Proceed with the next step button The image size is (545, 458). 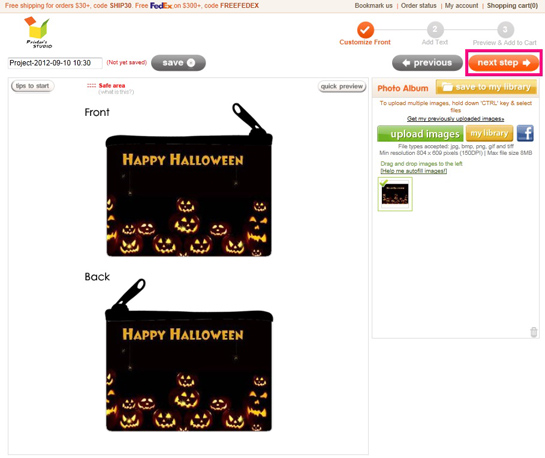[x=504, y=63]
